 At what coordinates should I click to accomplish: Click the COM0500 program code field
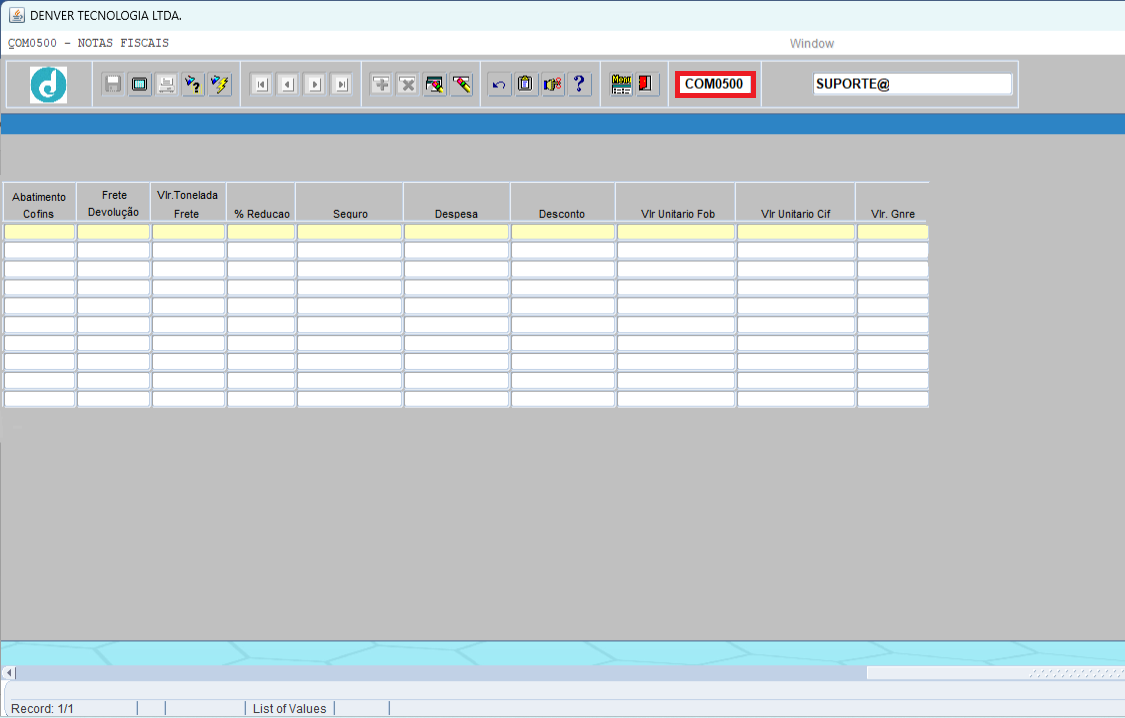714,85
